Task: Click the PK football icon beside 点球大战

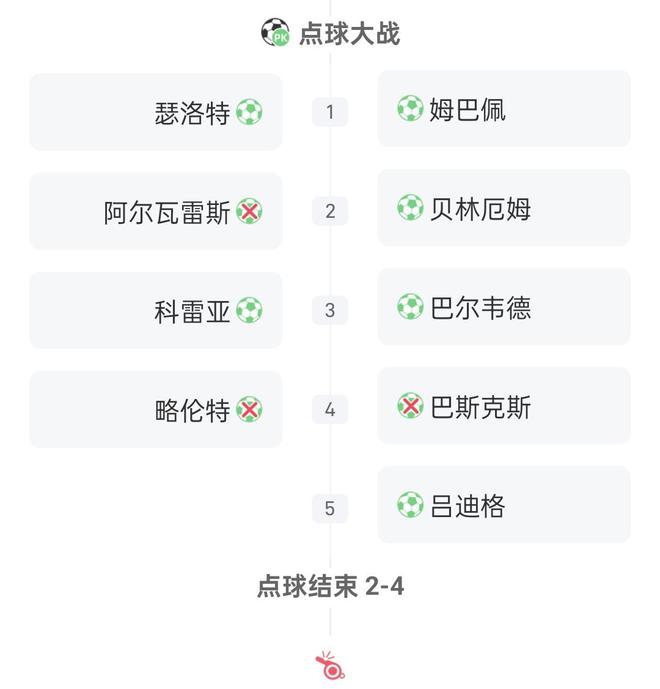Action: click(275, 33)
